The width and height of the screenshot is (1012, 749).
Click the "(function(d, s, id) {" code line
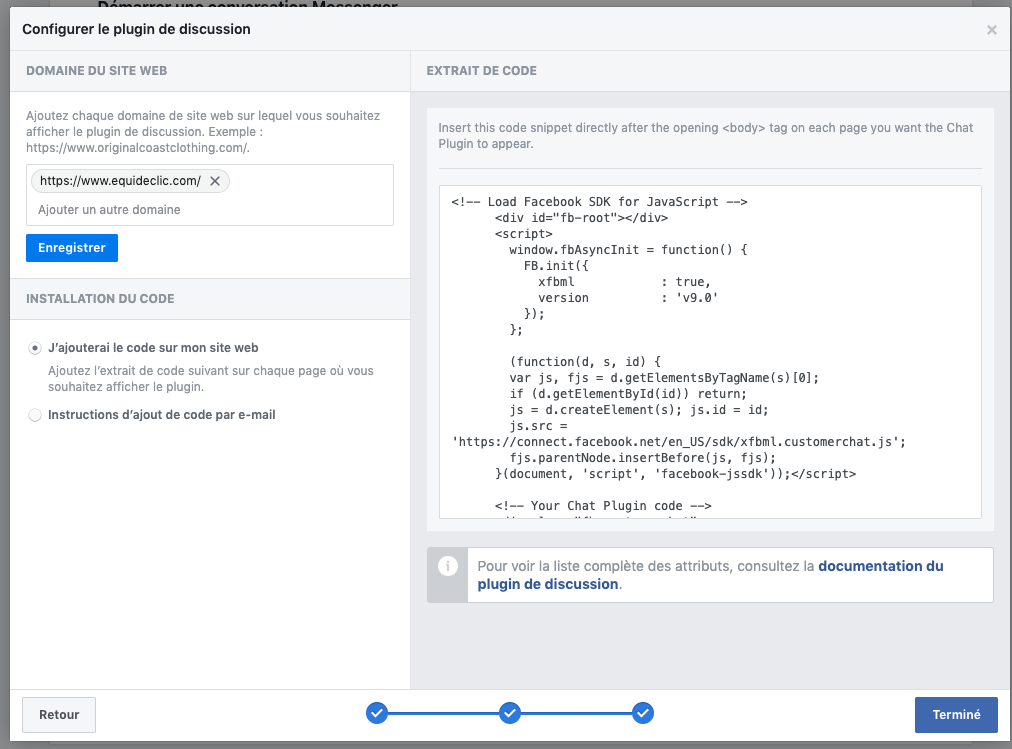click(585, 362)
